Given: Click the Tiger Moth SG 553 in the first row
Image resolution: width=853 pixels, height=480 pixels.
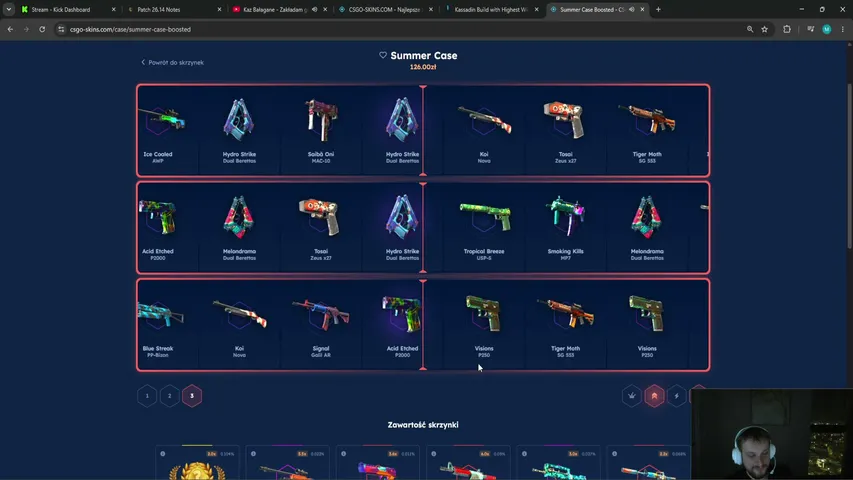Looking at the screenshot, I should [x=647, y=131].
